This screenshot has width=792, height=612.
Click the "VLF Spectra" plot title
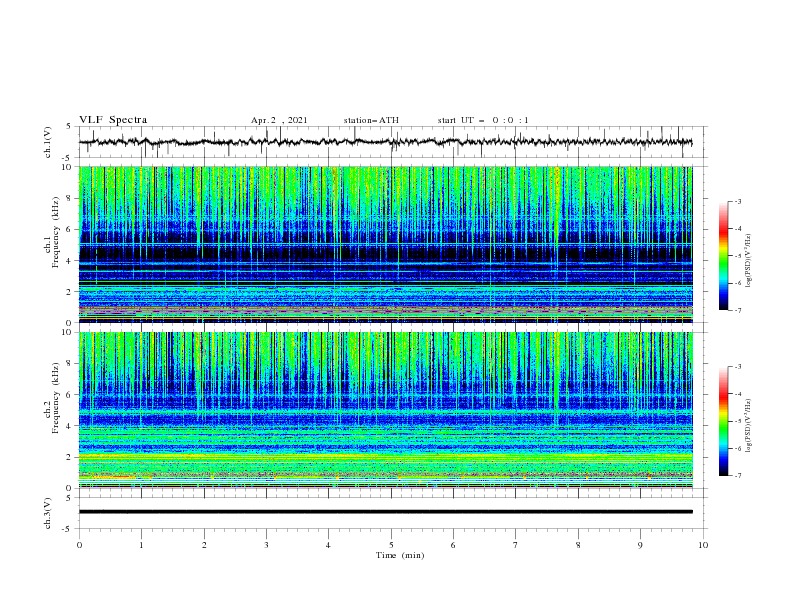113,120
